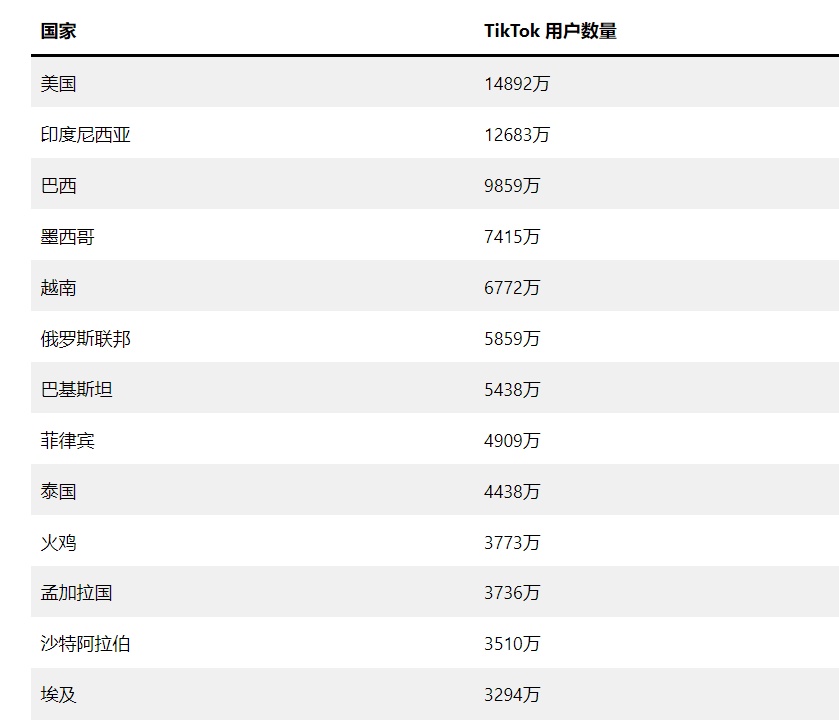The height and width of the screenshot is (727, 839).
Task: Select the 美国 country cell
Action: click(x=58, y=84)
